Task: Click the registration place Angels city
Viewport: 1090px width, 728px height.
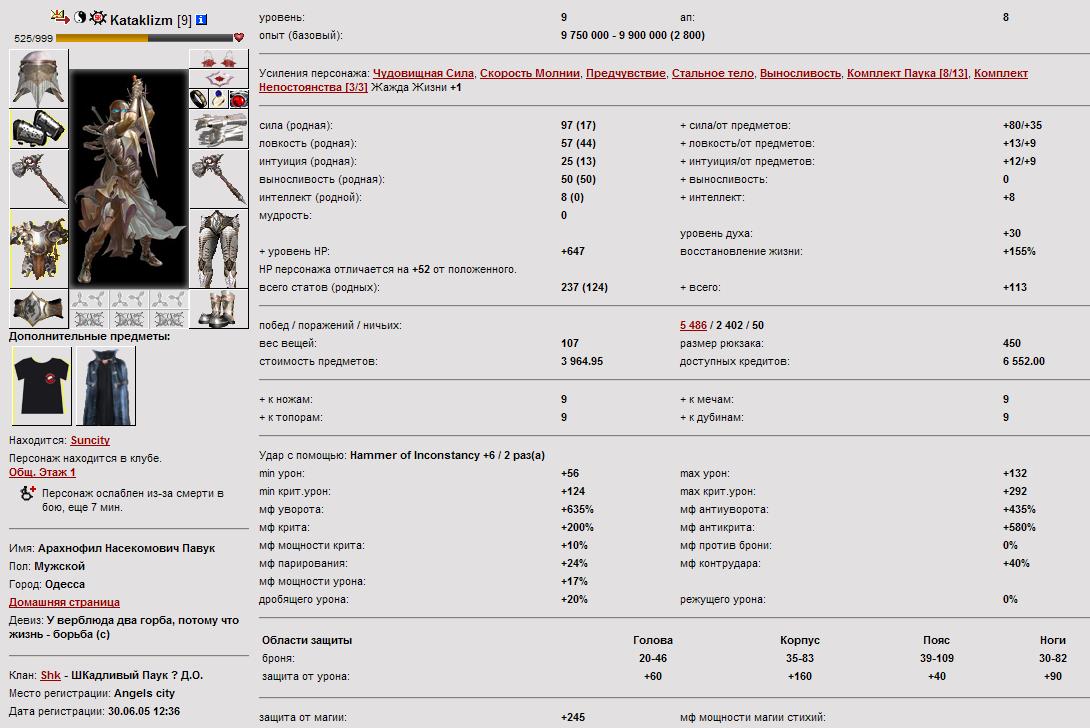Action: [145, 693]
